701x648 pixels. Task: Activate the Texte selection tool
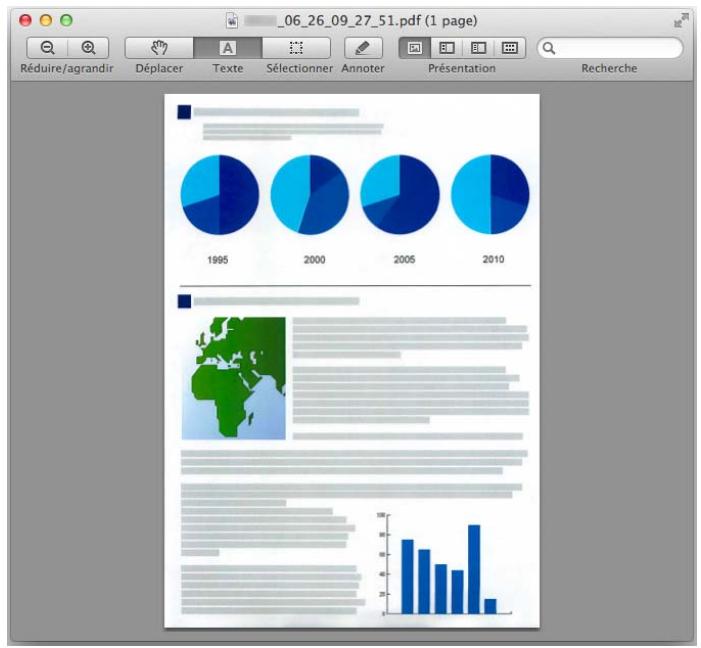click(227, 47)
